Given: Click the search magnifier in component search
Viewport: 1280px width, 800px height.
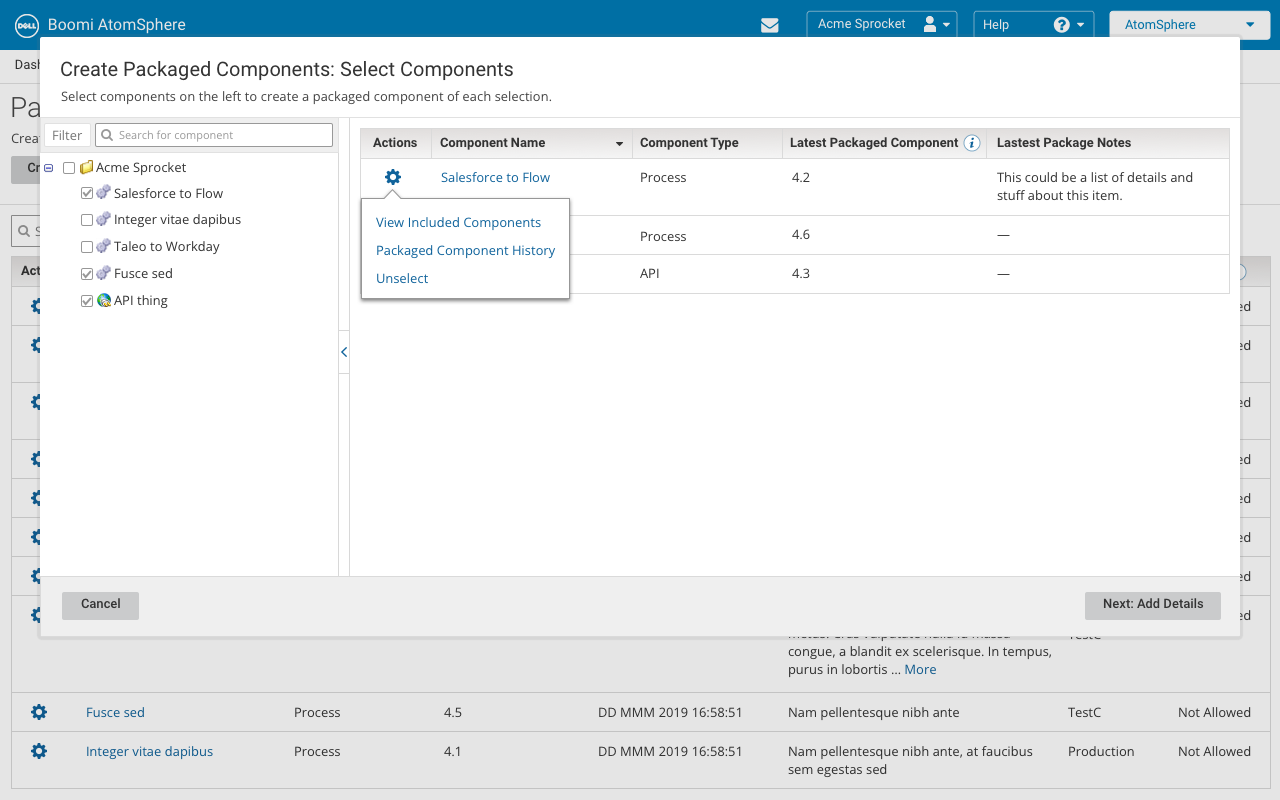Looking at the screenshot, I should coord(107,135).
